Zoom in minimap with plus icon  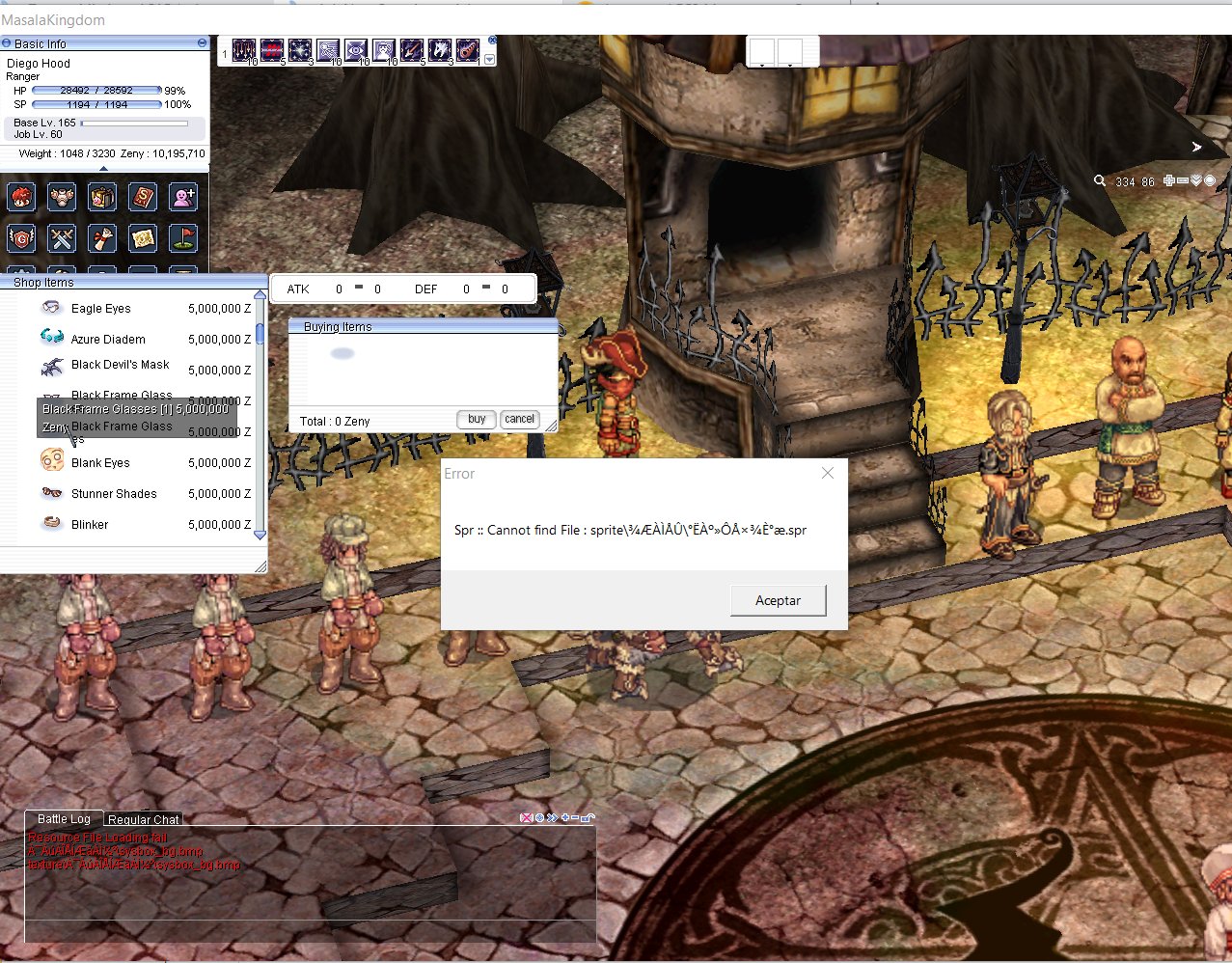click(x=1169, y=180)
